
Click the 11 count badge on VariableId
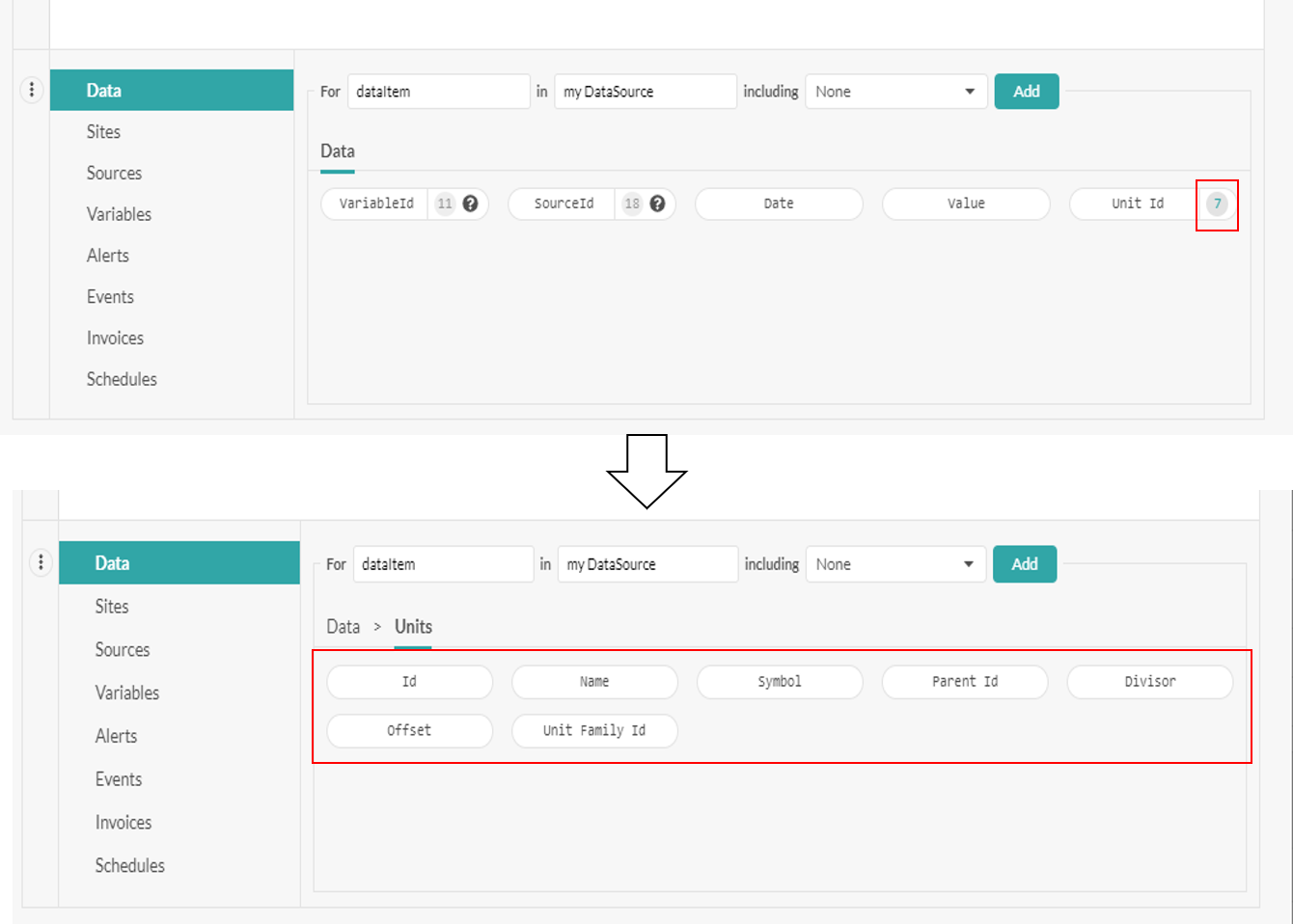[x=445, y=204]
